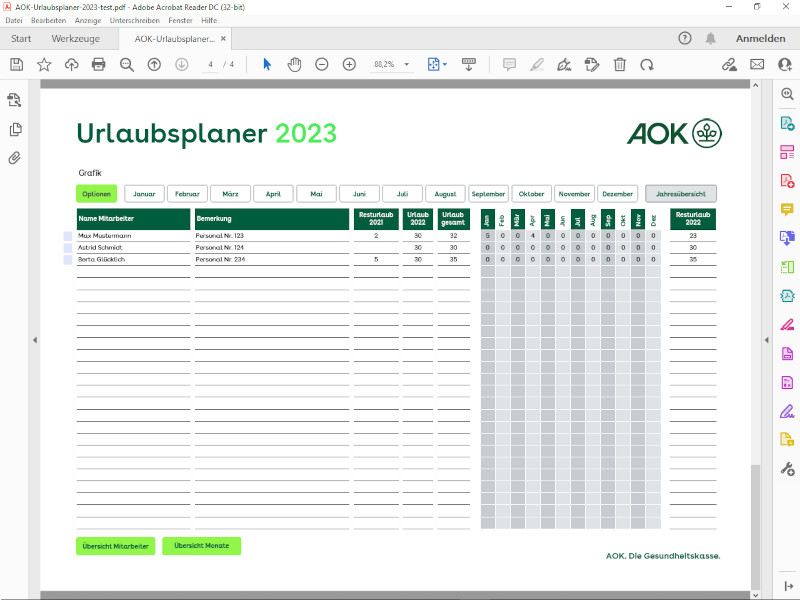
Task: Open the Hilfe menu
Action: 209,20
